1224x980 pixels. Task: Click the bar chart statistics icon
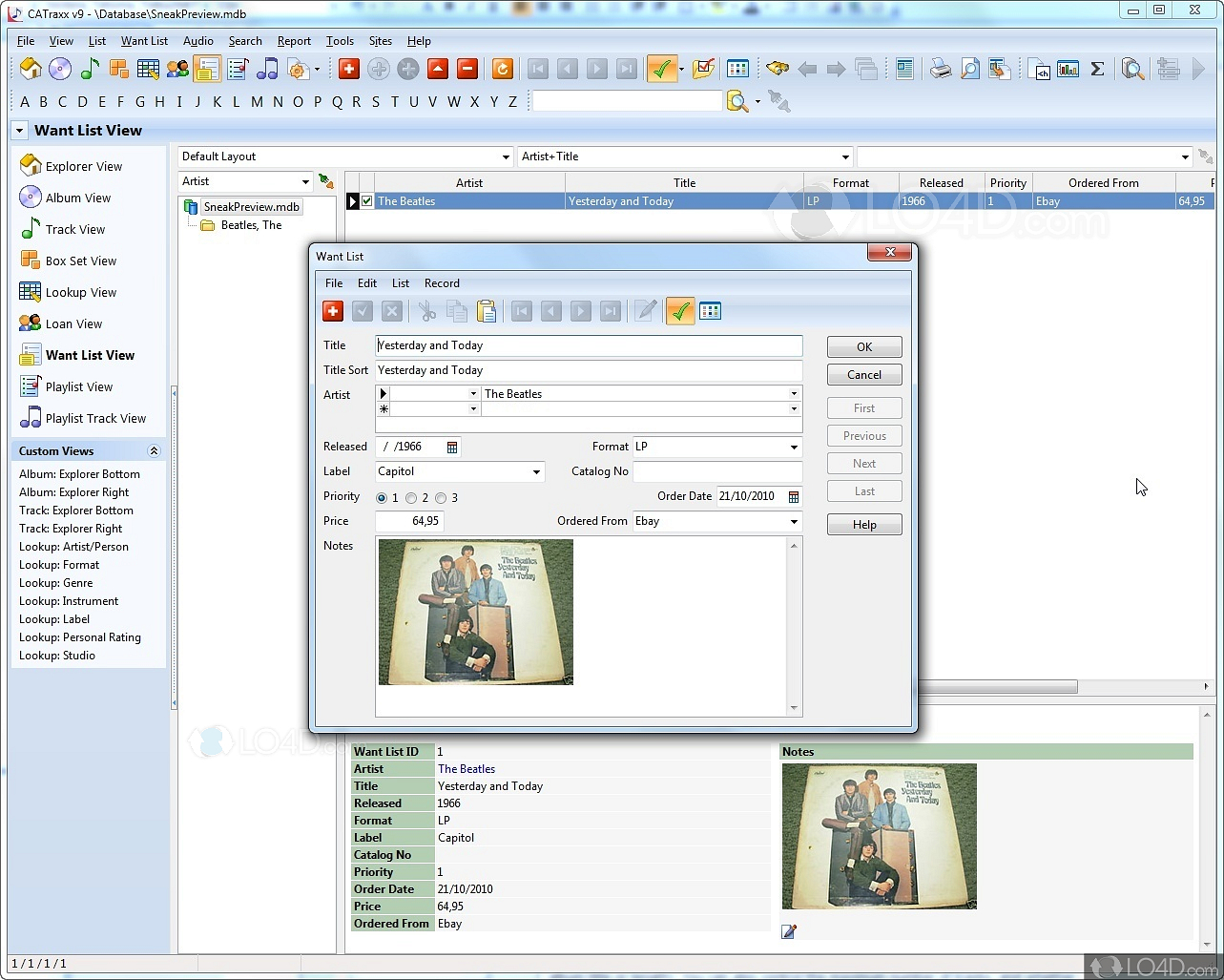(1068, 69)
